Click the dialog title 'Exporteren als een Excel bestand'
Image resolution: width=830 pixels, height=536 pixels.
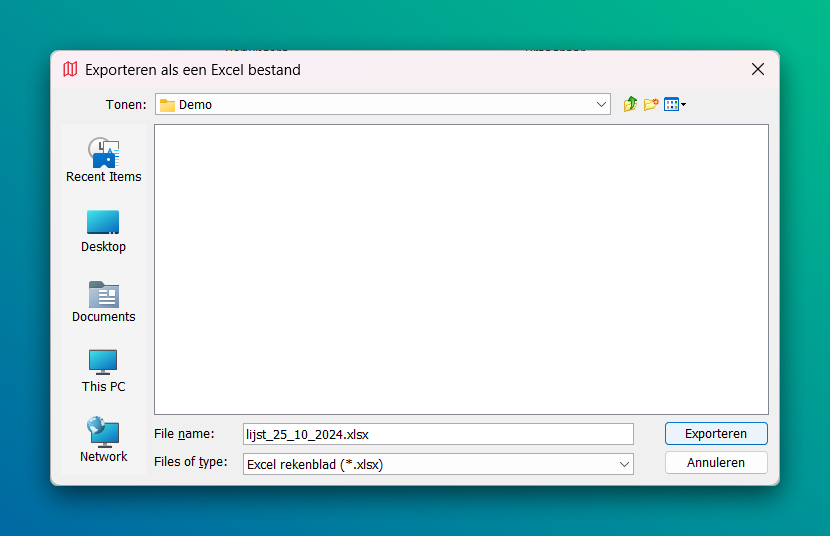193,70
